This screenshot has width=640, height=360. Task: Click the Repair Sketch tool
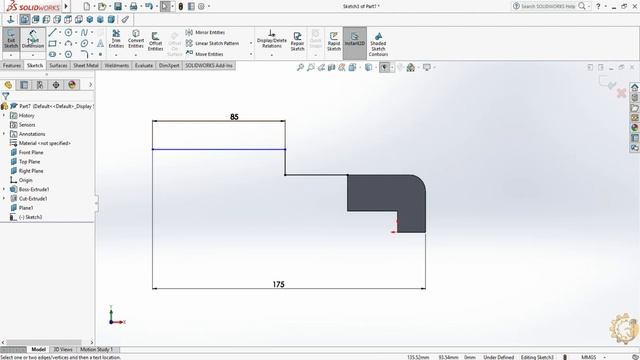(297, 41)
